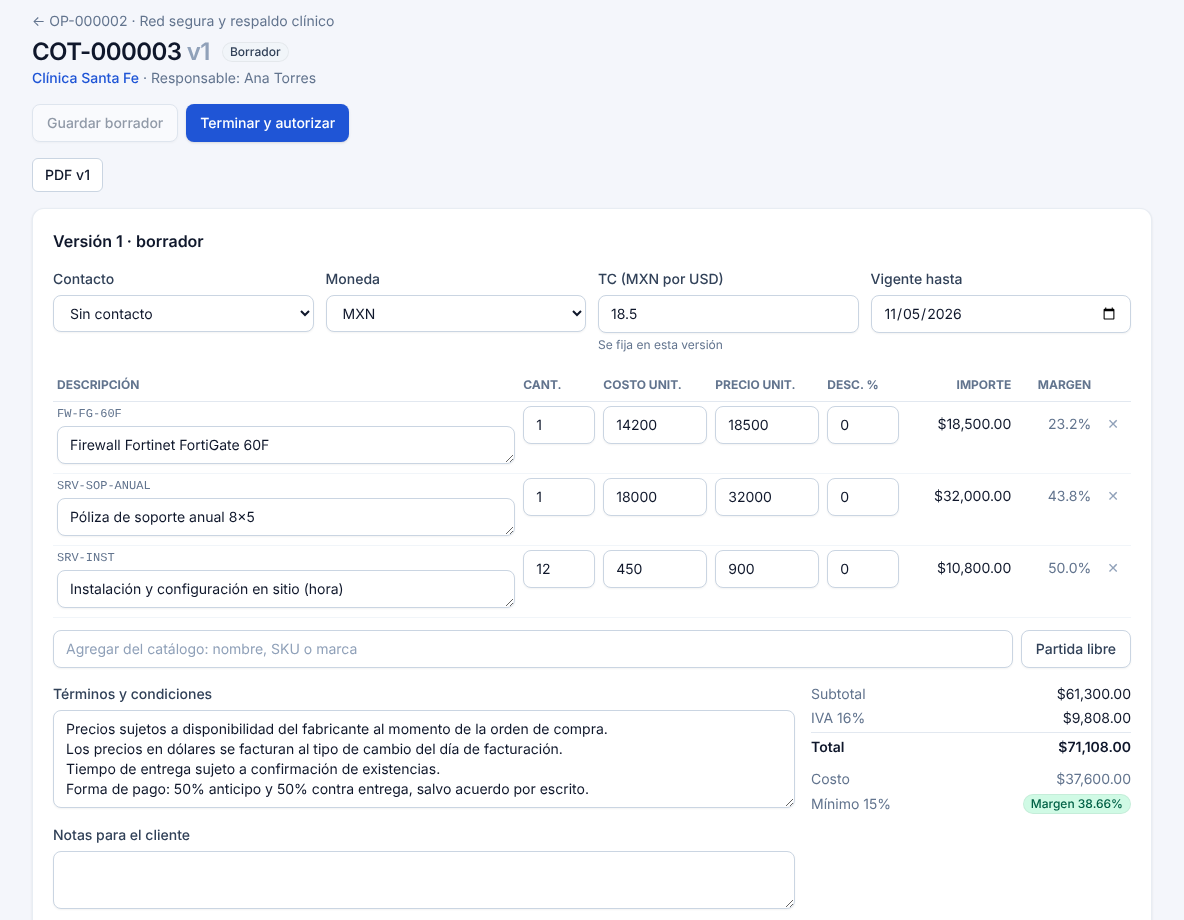Remove the Firewall Fortinet FortiGate 60F line
This screenshot has height=920, width=1184.
pyautogui.click(x=1112, y=424)
